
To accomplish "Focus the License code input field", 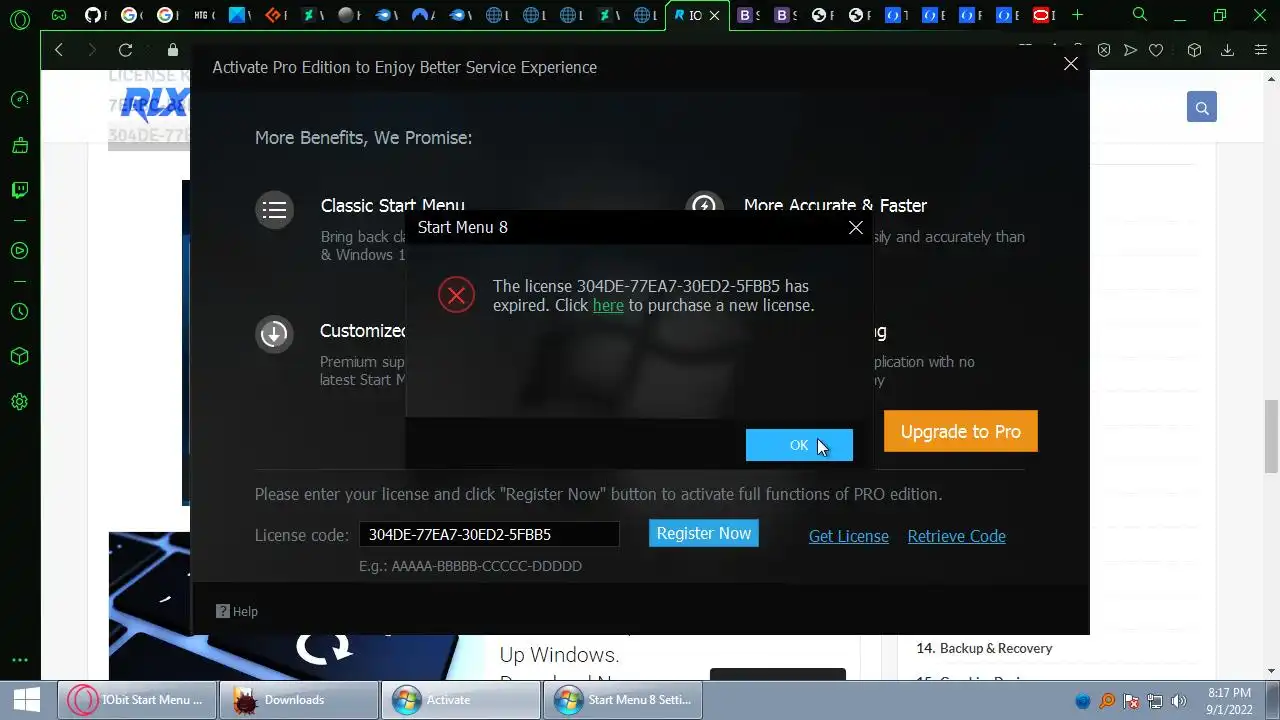I will 489,534.
